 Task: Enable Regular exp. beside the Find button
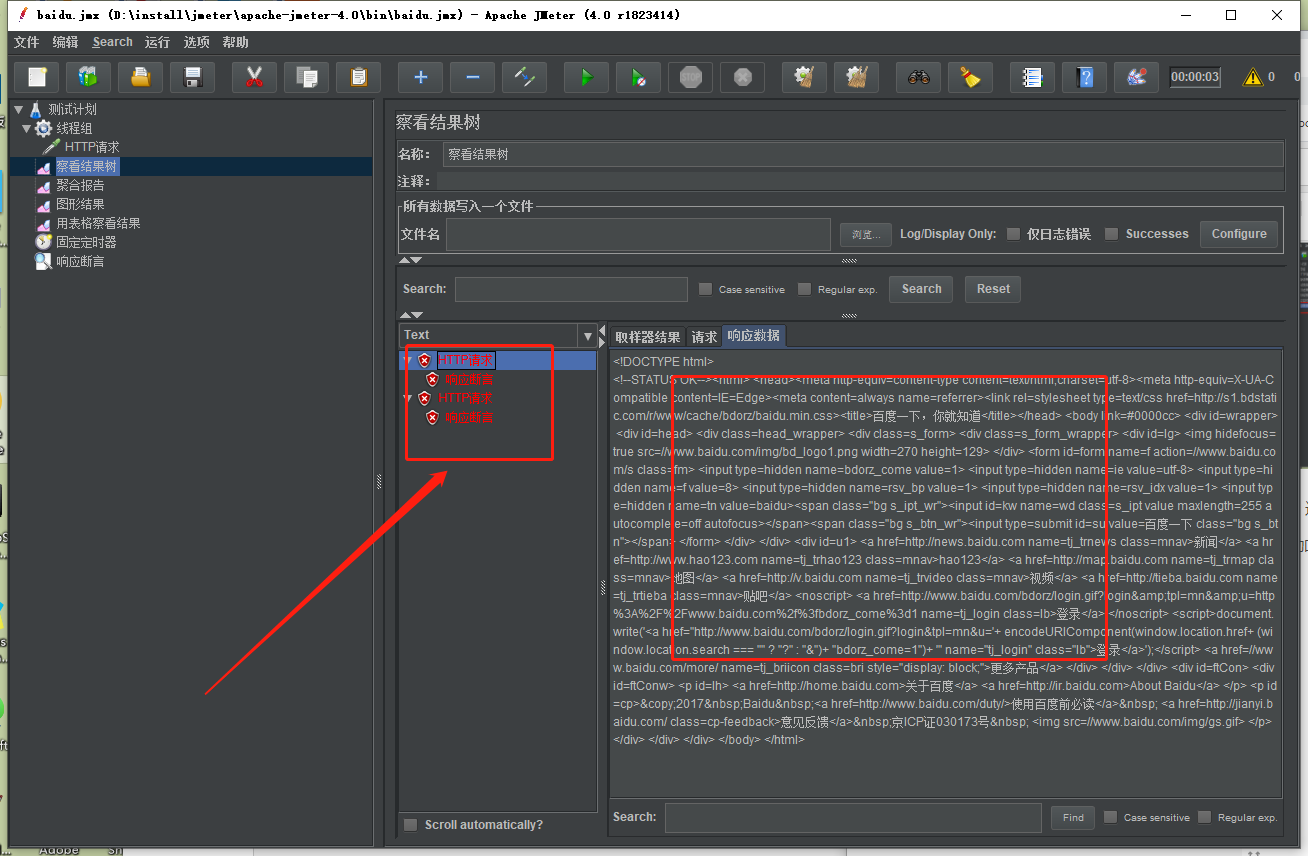[1205, 817]
